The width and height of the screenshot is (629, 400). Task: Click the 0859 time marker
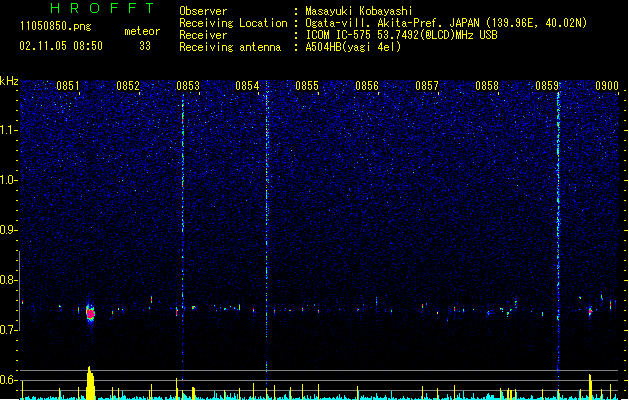547,85
